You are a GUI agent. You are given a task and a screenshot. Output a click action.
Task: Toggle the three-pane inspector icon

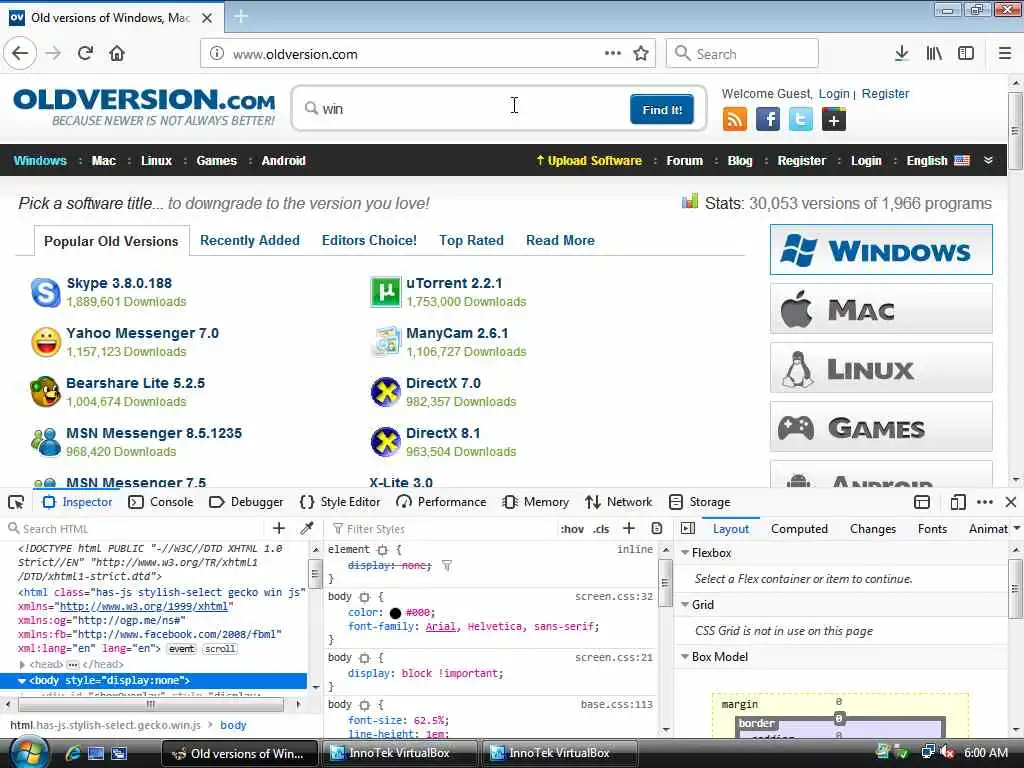point(688,528)
